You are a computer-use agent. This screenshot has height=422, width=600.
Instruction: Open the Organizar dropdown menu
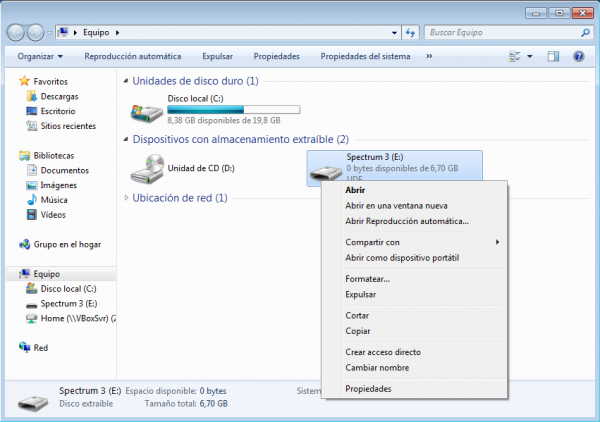point(40,57)
